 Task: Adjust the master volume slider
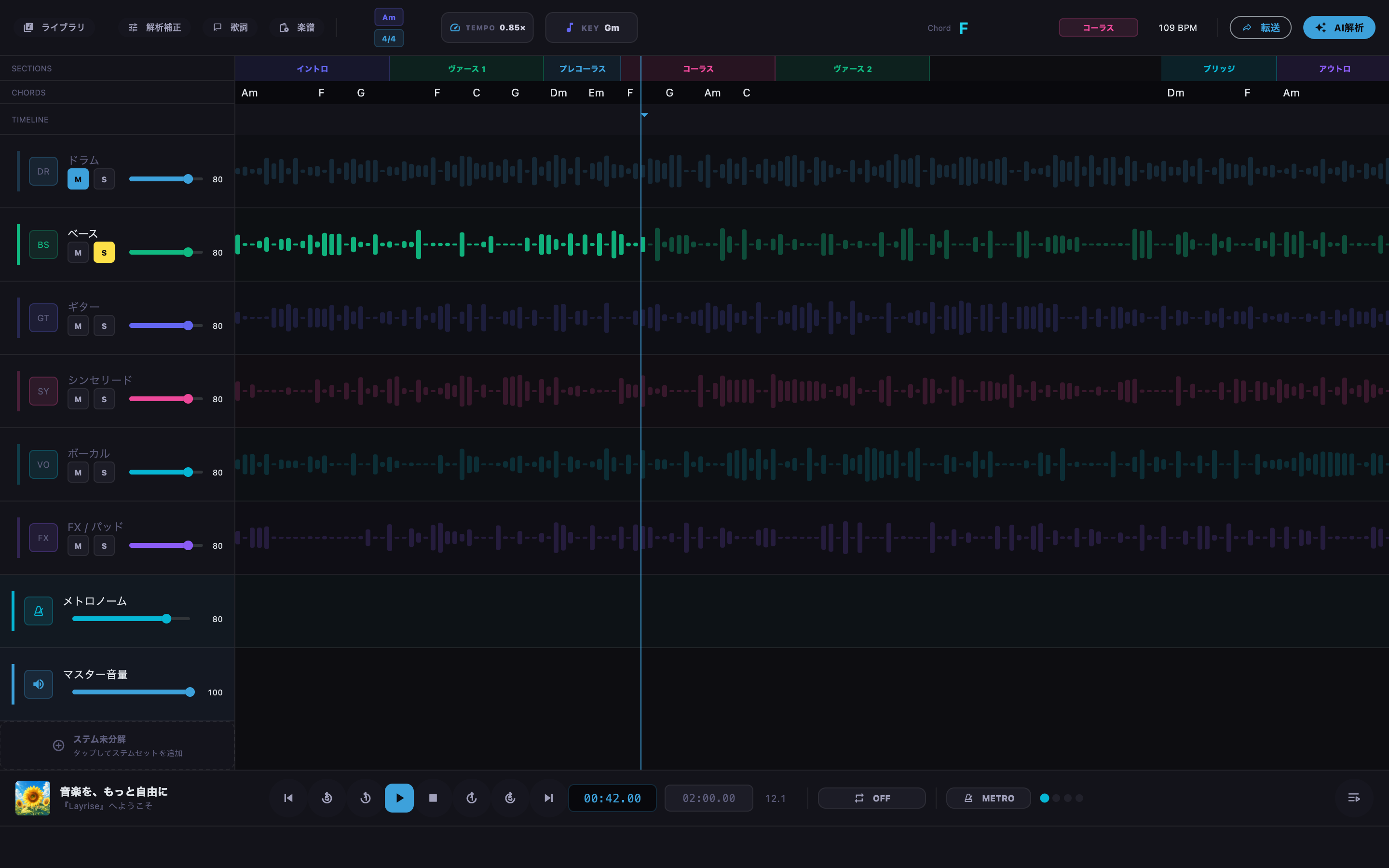133,692
